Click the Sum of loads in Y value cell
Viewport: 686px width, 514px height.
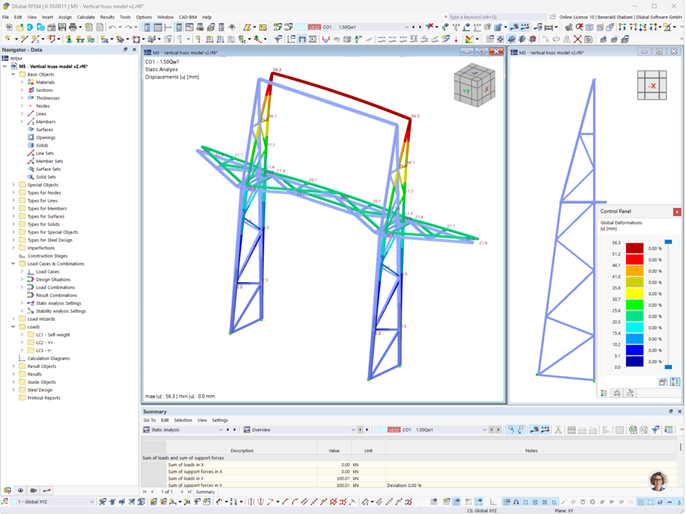pos(334,478)
